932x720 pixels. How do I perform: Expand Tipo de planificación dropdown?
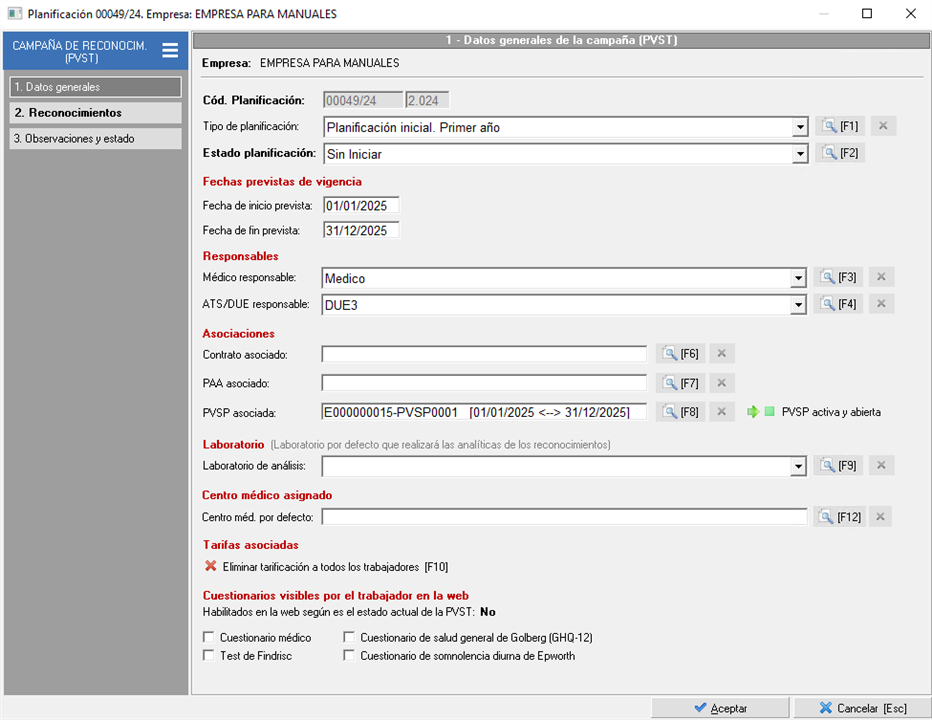click(799, 128)
